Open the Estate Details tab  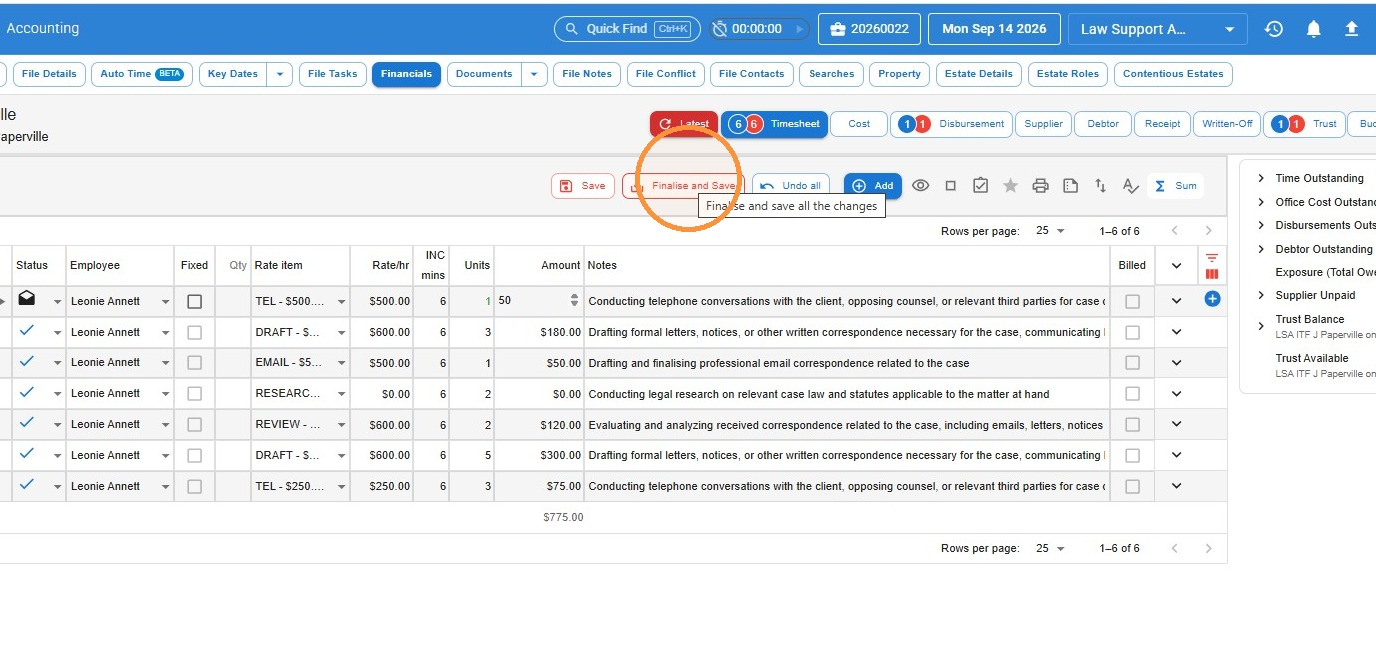tap(981, 74)
